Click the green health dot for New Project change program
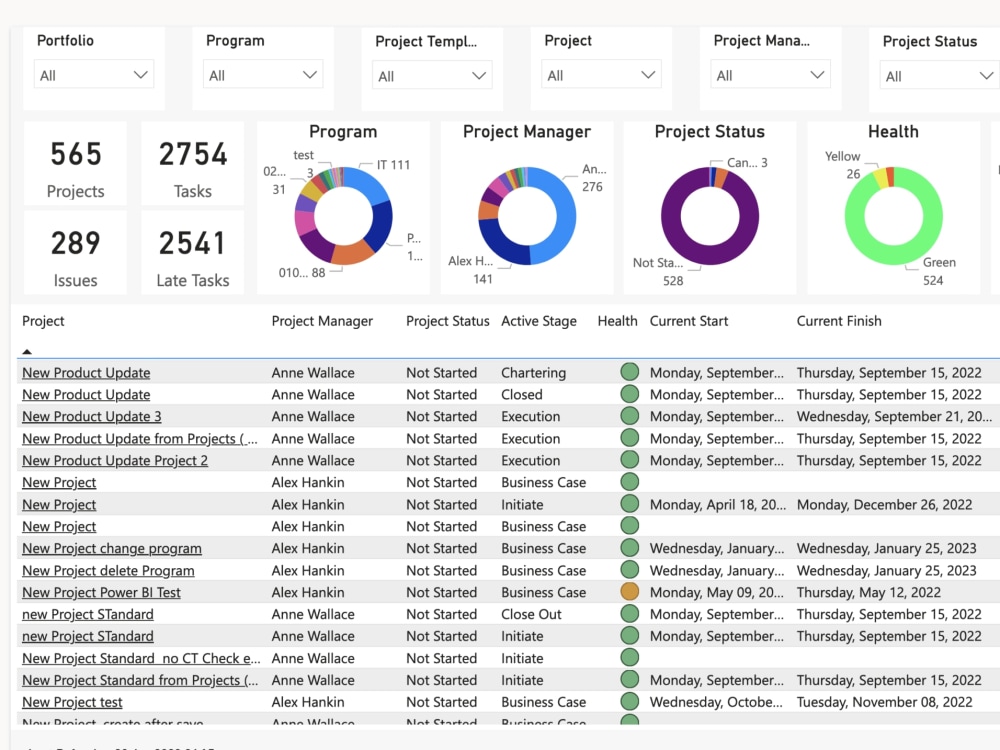 coord(629,548)
